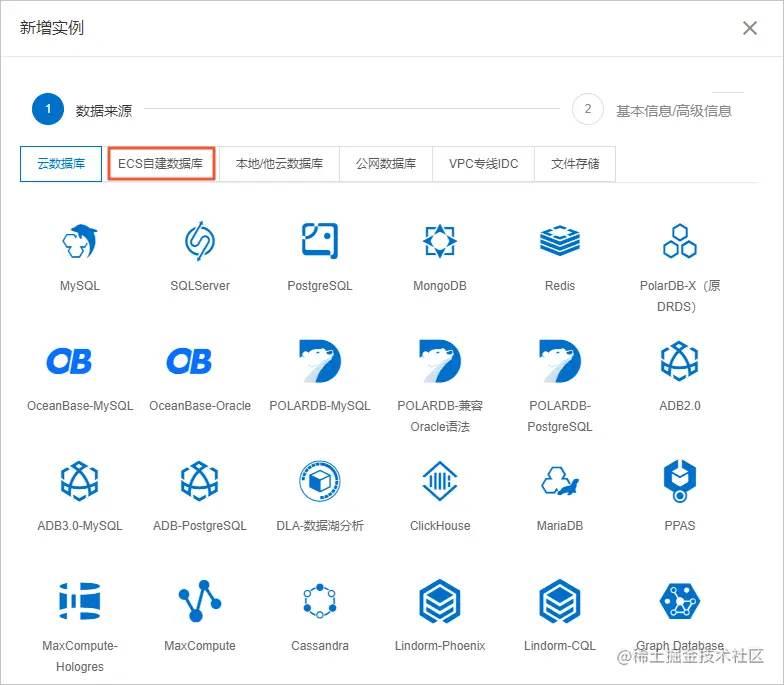Click the Lindorm-CQL label
784x685 pixels.
(x=560, y=646)
